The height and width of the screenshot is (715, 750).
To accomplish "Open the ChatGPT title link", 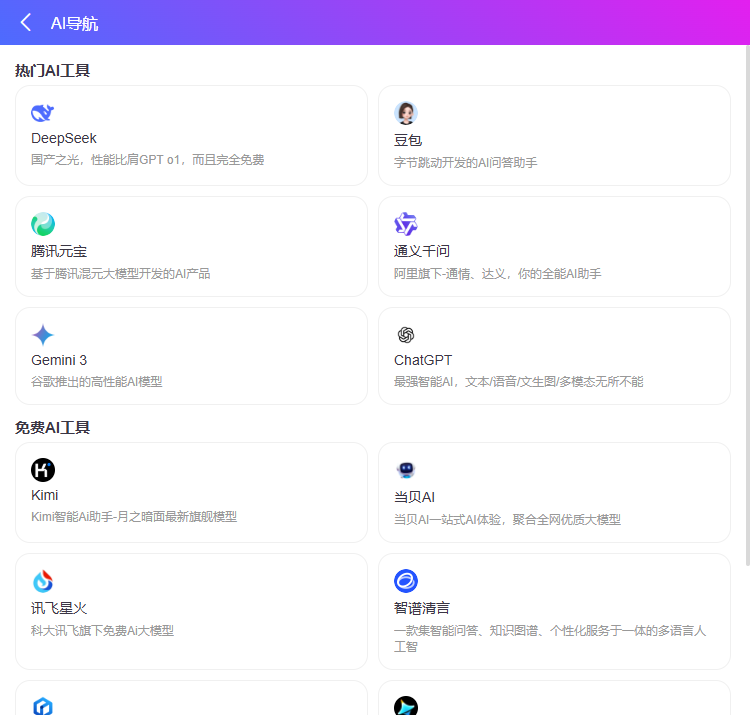I will 423,360.
